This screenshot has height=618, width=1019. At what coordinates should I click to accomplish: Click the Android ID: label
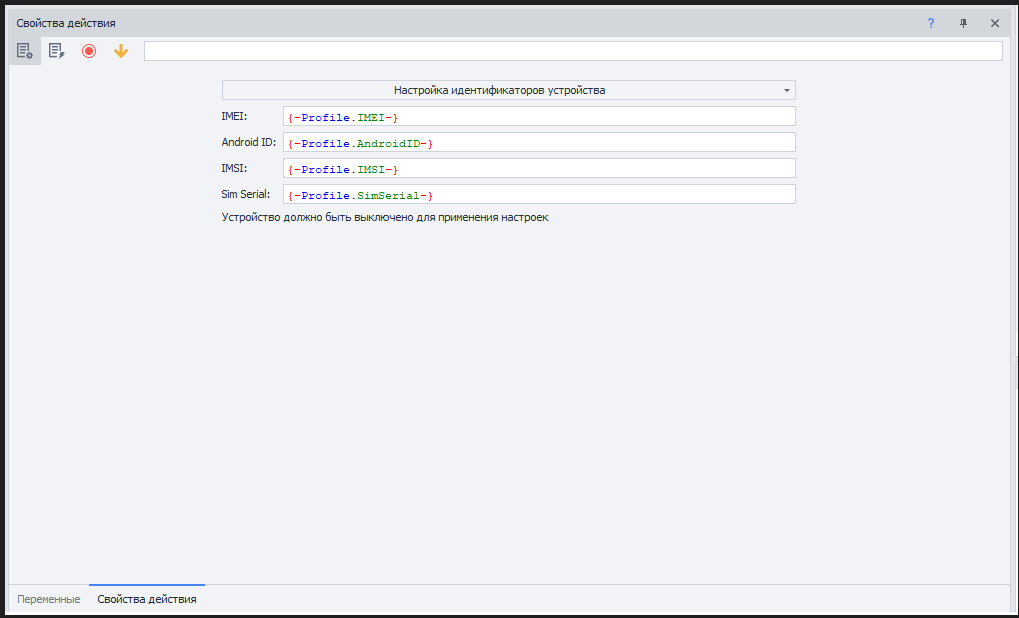(249, 142)
